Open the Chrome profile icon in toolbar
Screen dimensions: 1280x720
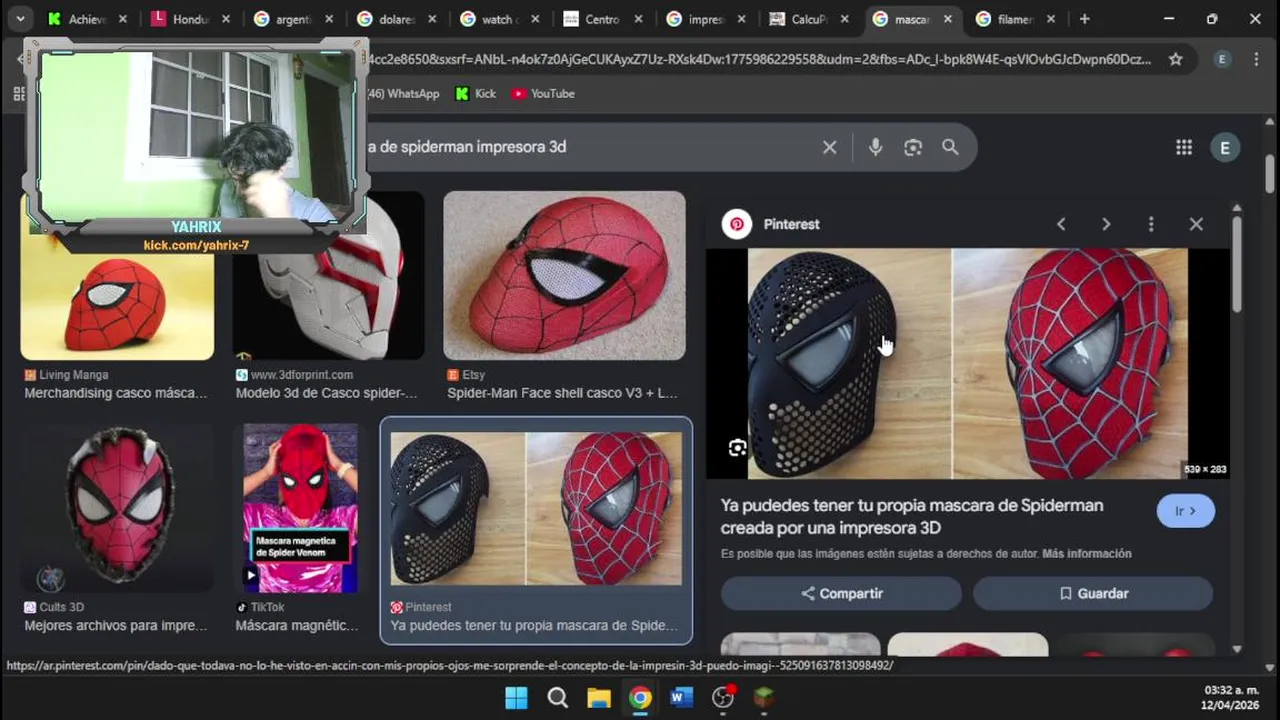point(1222,59)
